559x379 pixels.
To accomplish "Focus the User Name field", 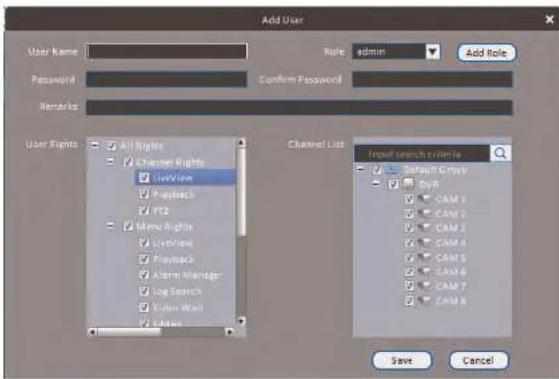I will pyautogui.click(x=166, y=51).
